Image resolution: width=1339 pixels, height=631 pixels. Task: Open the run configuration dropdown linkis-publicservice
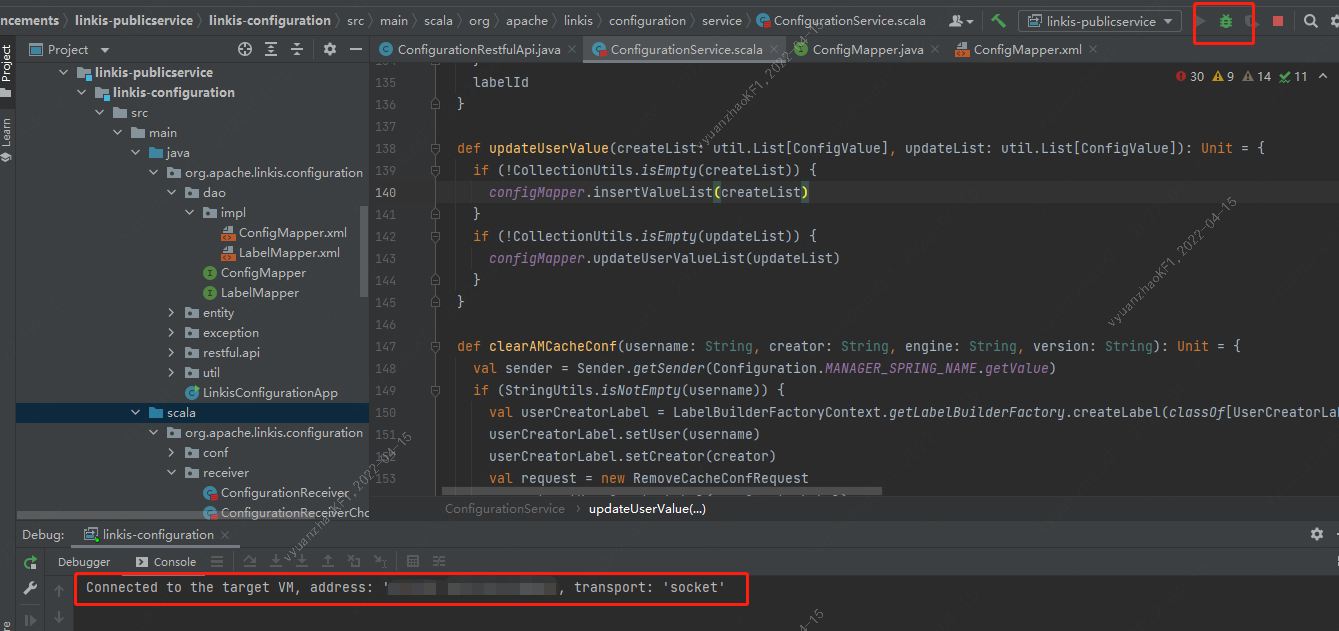1098,20
